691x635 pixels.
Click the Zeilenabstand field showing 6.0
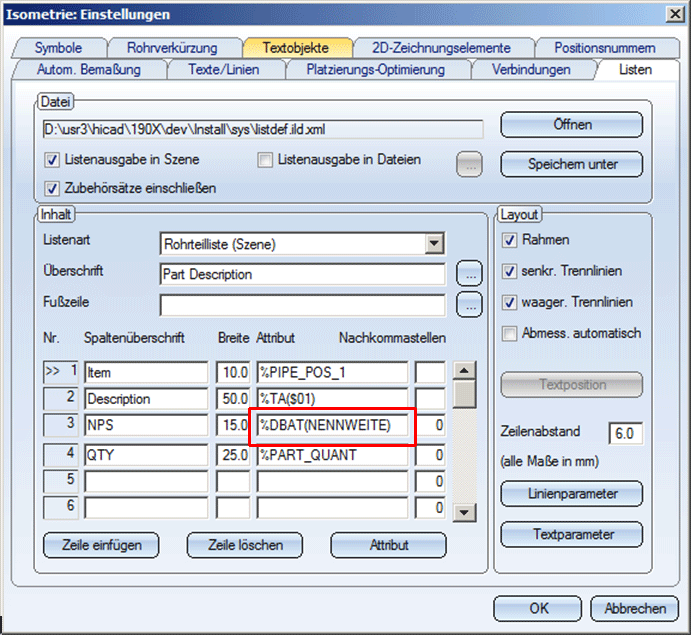(625, 433)
